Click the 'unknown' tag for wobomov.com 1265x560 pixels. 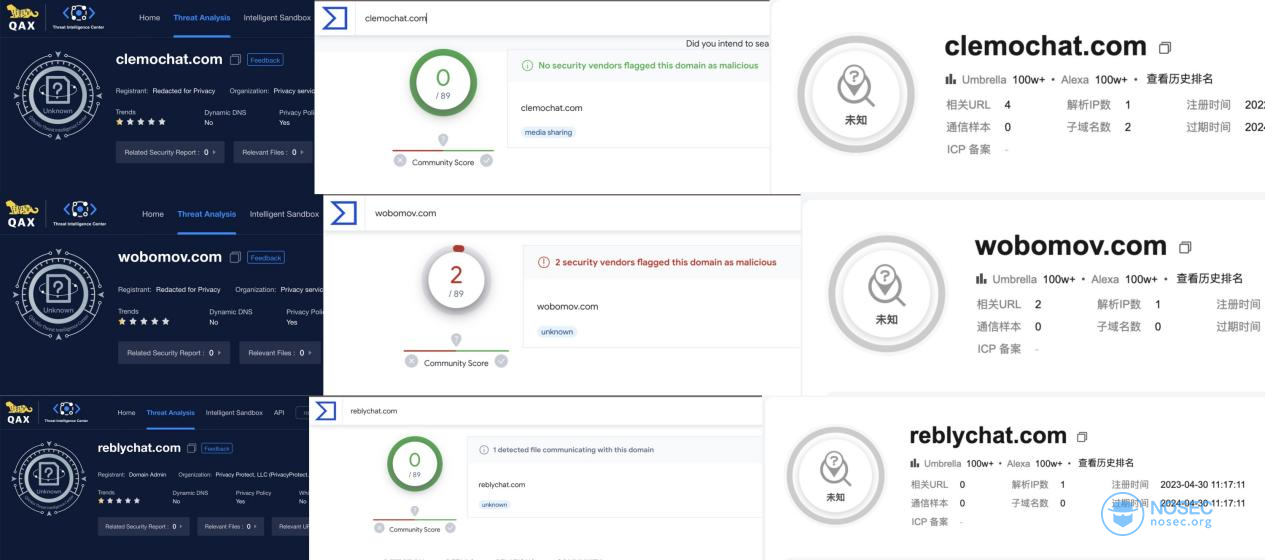(557, 331)
